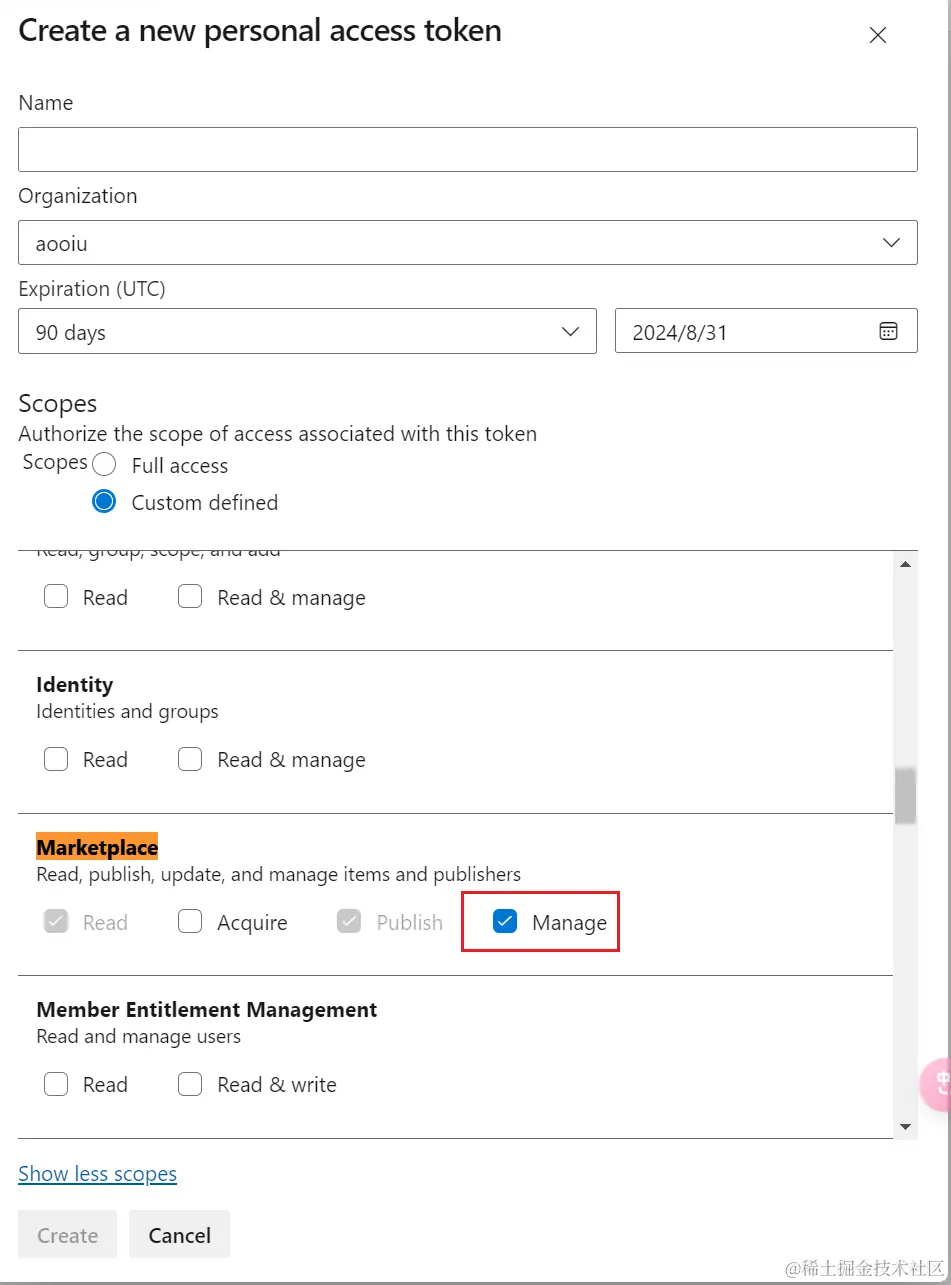Screen dimensions: 951x1285
Task: Focus the token Name input field
Action: [468, 150]
